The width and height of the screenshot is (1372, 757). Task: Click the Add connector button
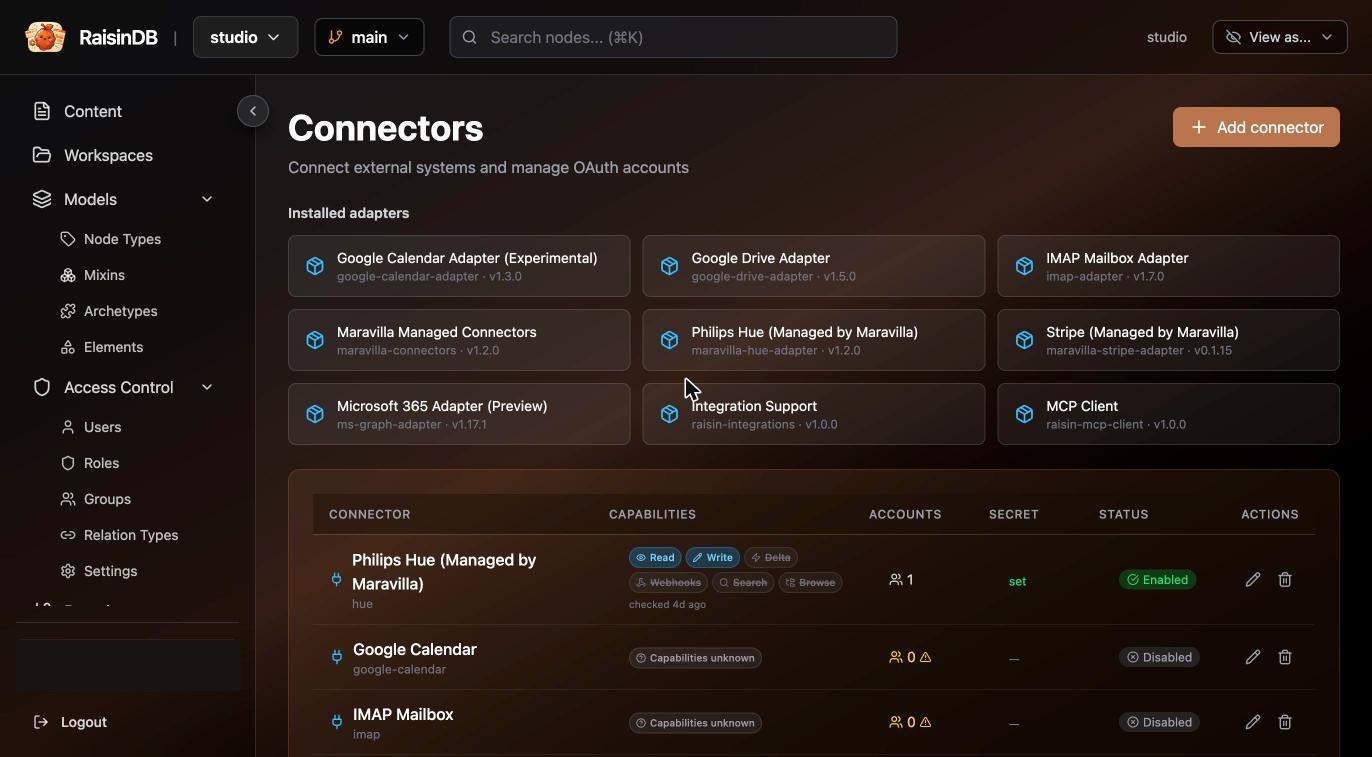point(1256,127)
